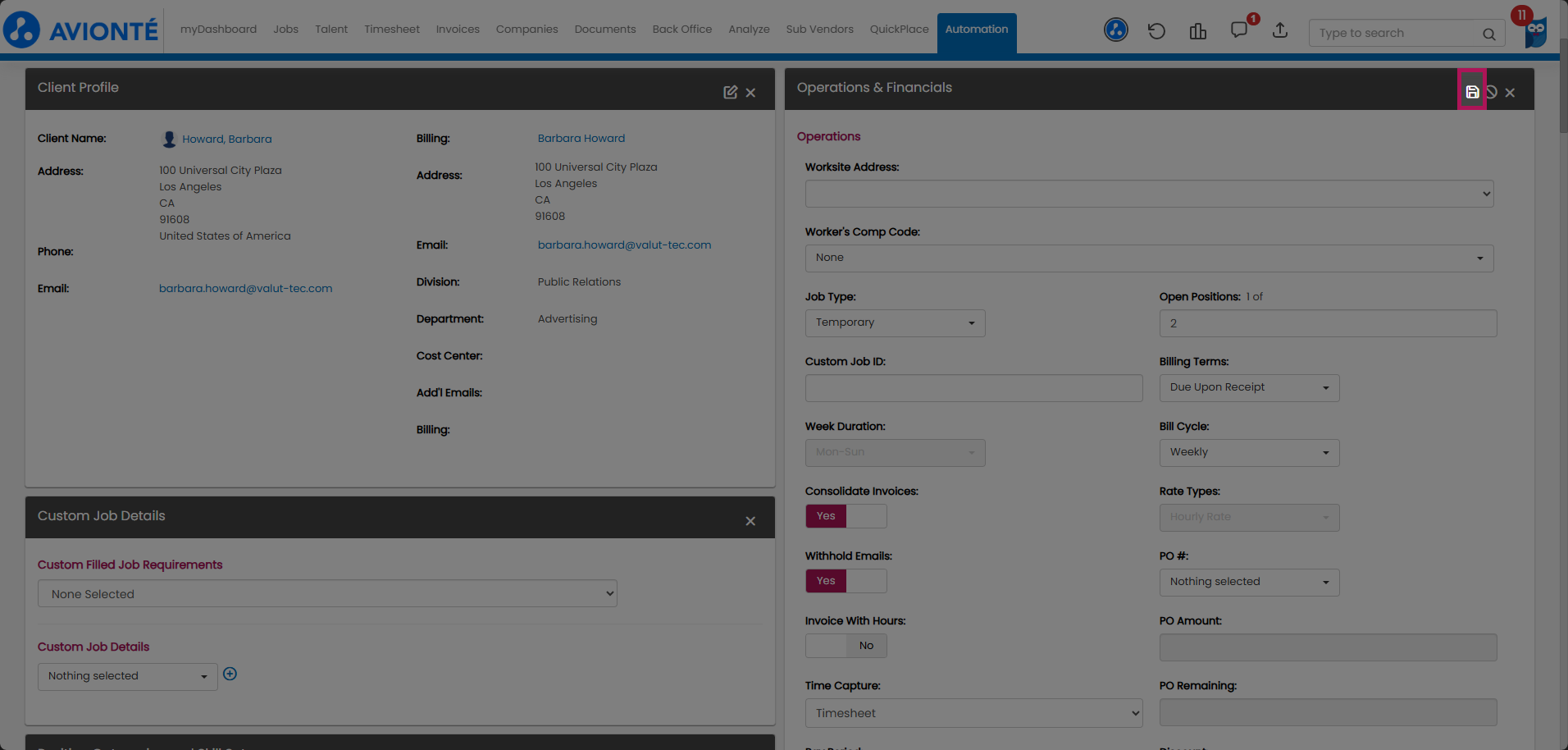1568x750 pixels.
Task: Open the Documents menu
Action: point(605,30)
